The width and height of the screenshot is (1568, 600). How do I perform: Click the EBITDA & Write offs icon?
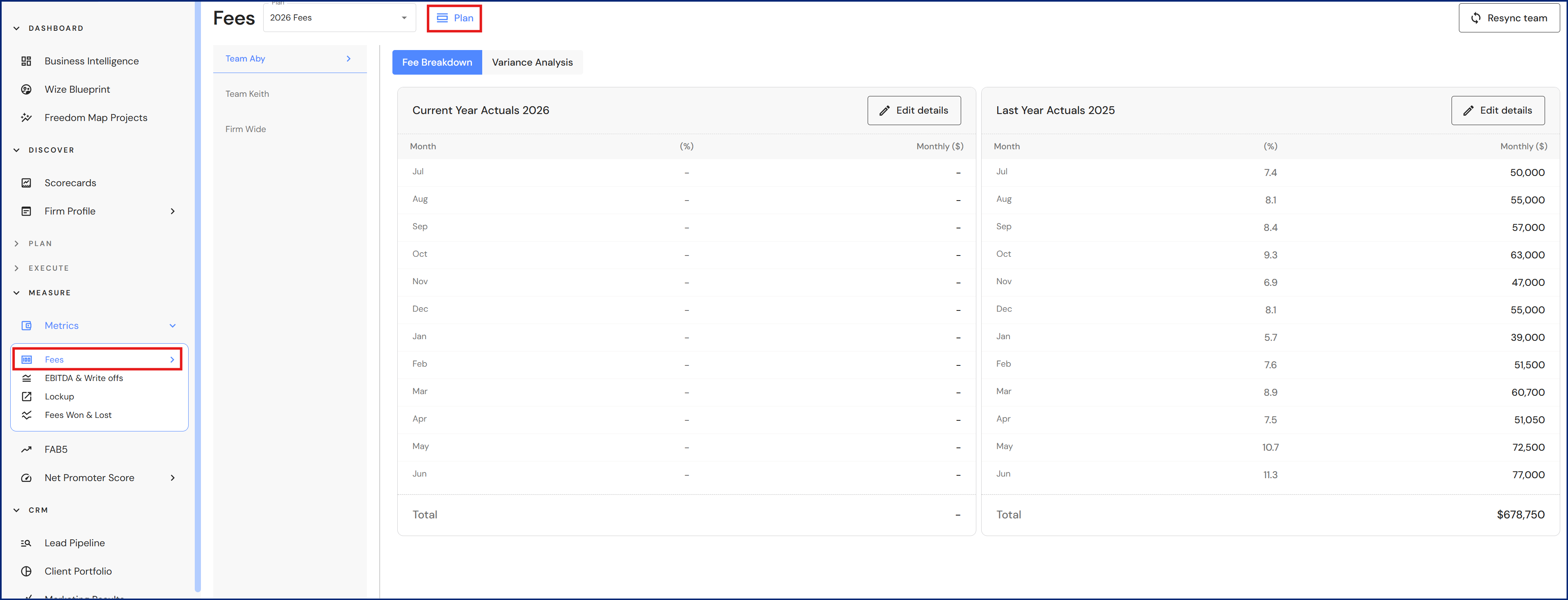pos(27,378)
